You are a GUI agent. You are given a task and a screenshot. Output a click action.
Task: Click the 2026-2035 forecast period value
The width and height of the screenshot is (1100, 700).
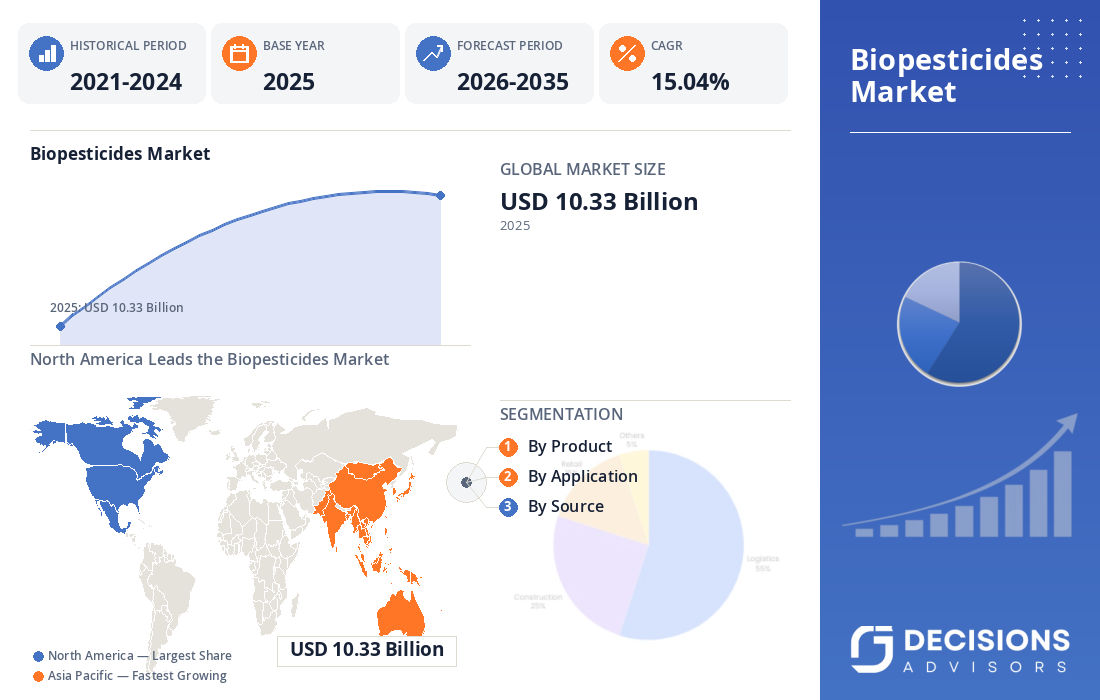click(513, 82)
